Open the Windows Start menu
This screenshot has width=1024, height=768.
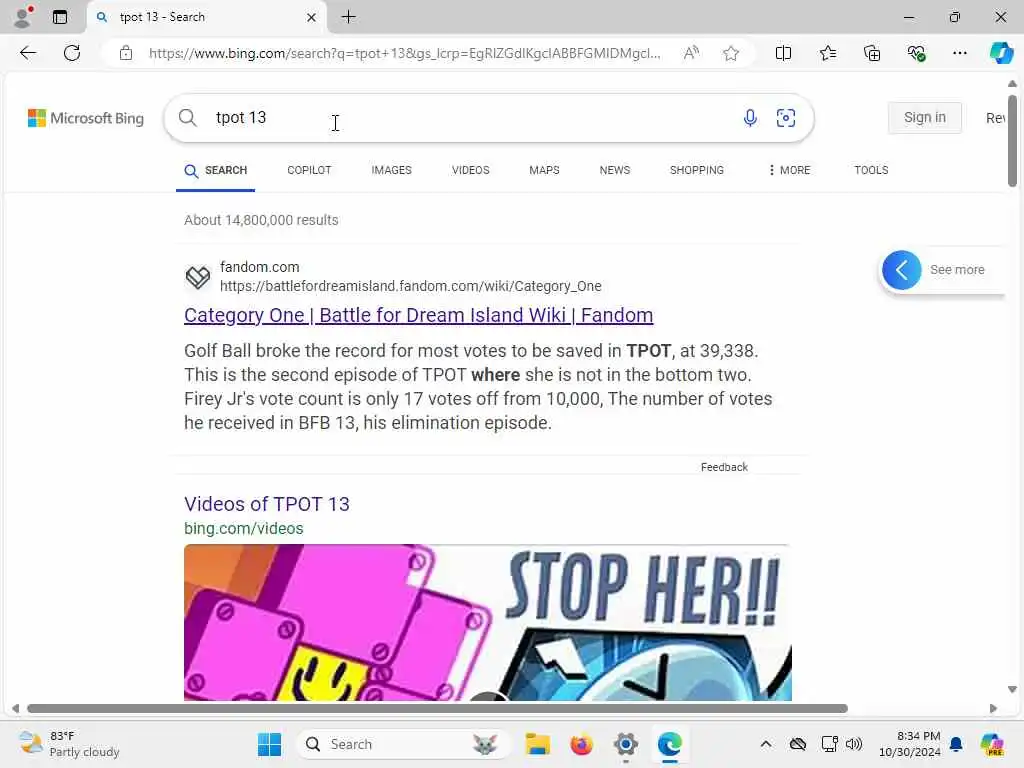(269, 744)
